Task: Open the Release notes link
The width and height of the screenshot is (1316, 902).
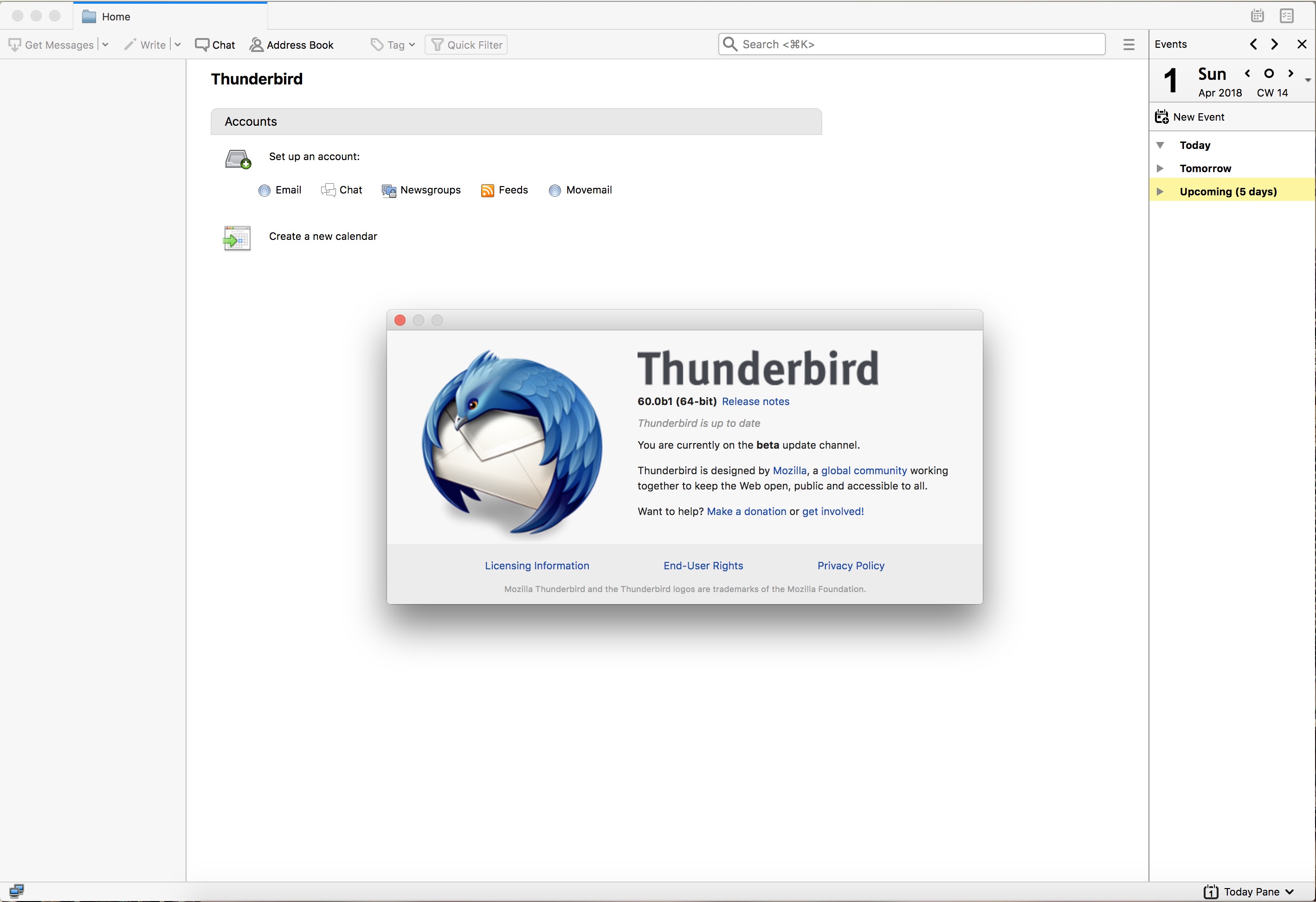Action: [755, 401]
